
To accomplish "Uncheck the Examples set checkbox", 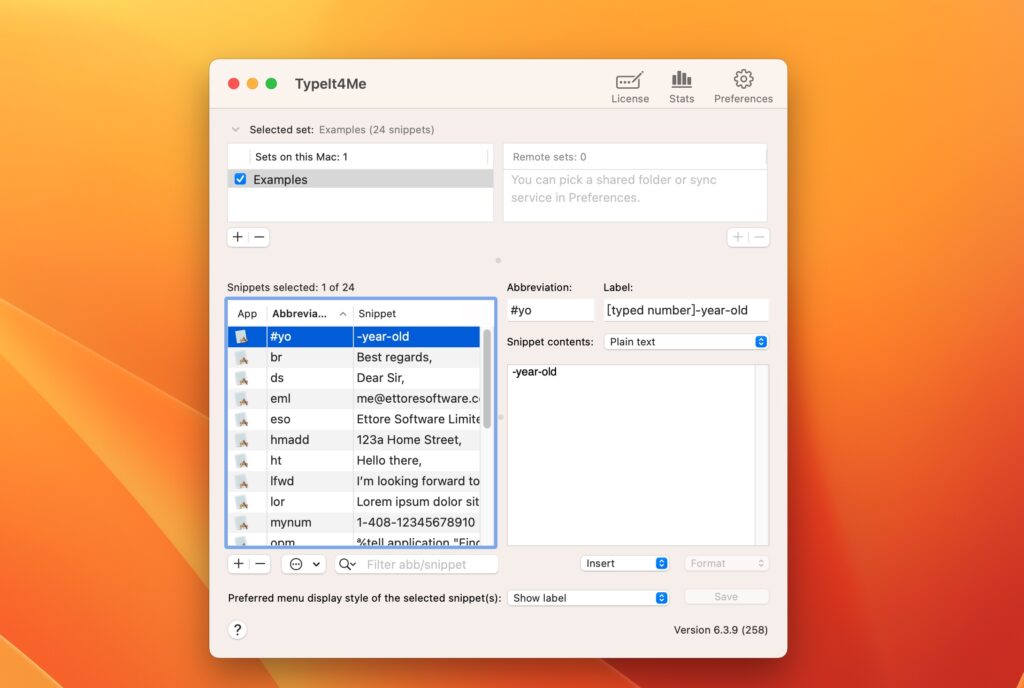I will coord(239,178).
